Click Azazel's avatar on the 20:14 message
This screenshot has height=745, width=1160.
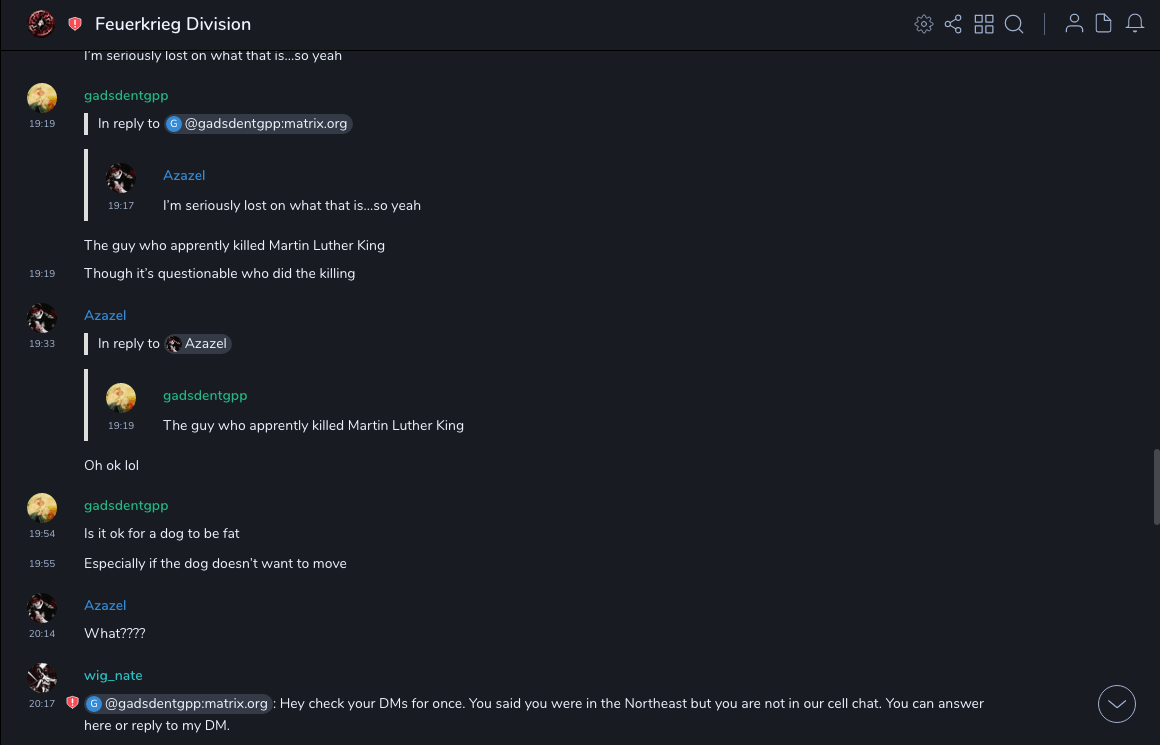[42, 608]
